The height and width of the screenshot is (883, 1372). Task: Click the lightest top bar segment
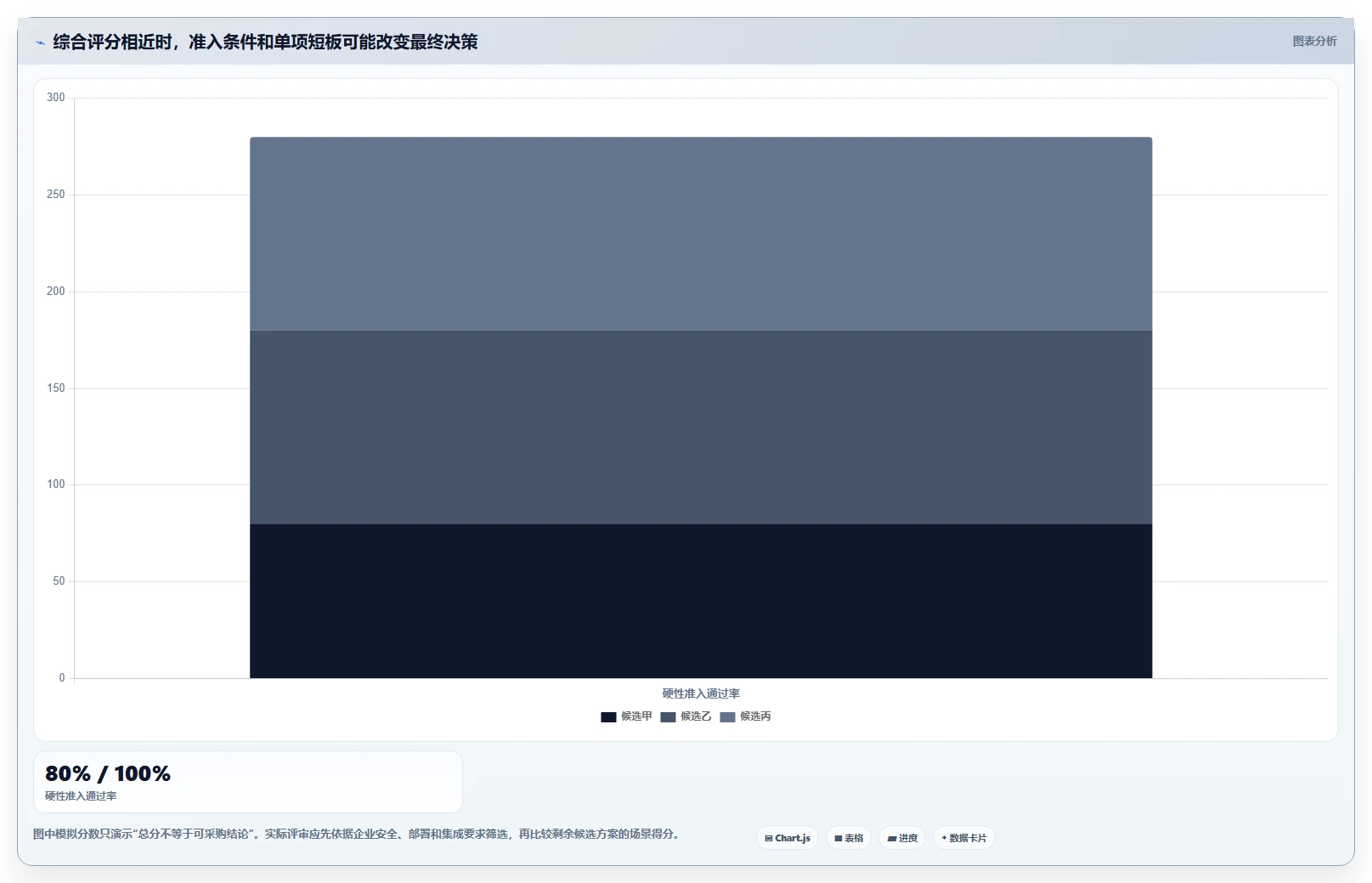[x=701, y=234]
